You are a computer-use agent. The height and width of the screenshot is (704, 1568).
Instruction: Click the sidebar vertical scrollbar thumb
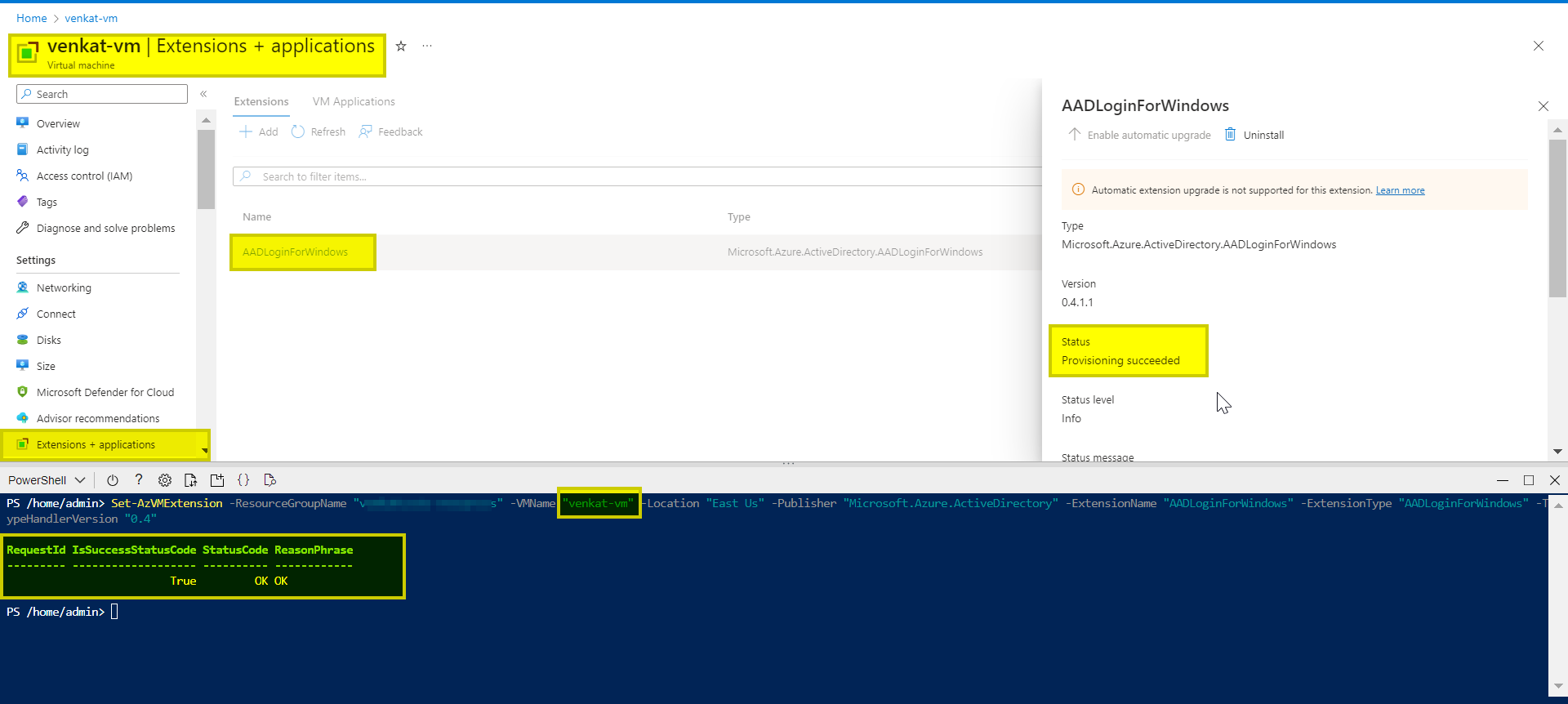[206, 169]
